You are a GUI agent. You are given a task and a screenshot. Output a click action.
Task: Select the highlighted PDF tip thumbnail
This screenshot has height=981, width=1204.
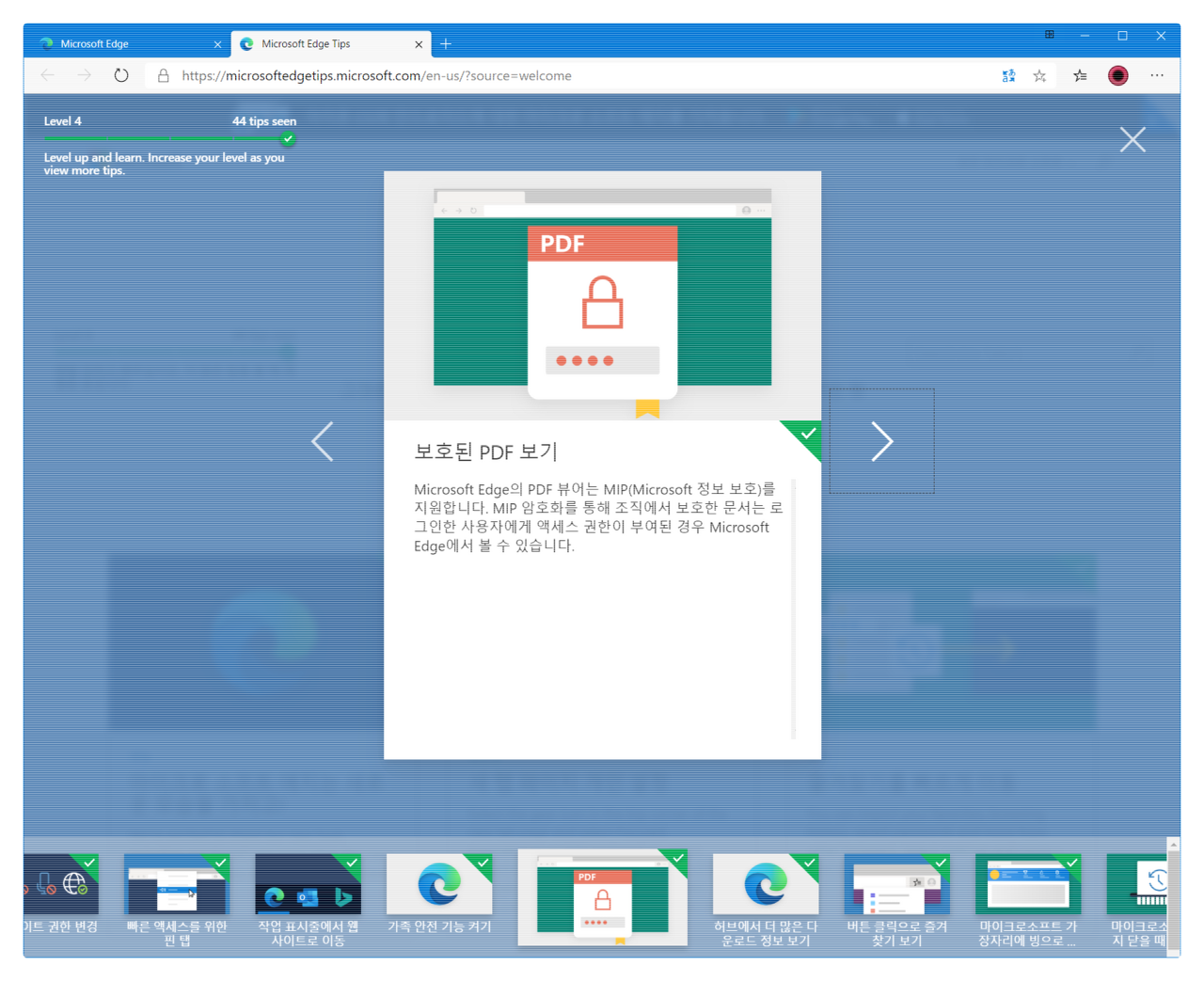[x=602, y=897]
